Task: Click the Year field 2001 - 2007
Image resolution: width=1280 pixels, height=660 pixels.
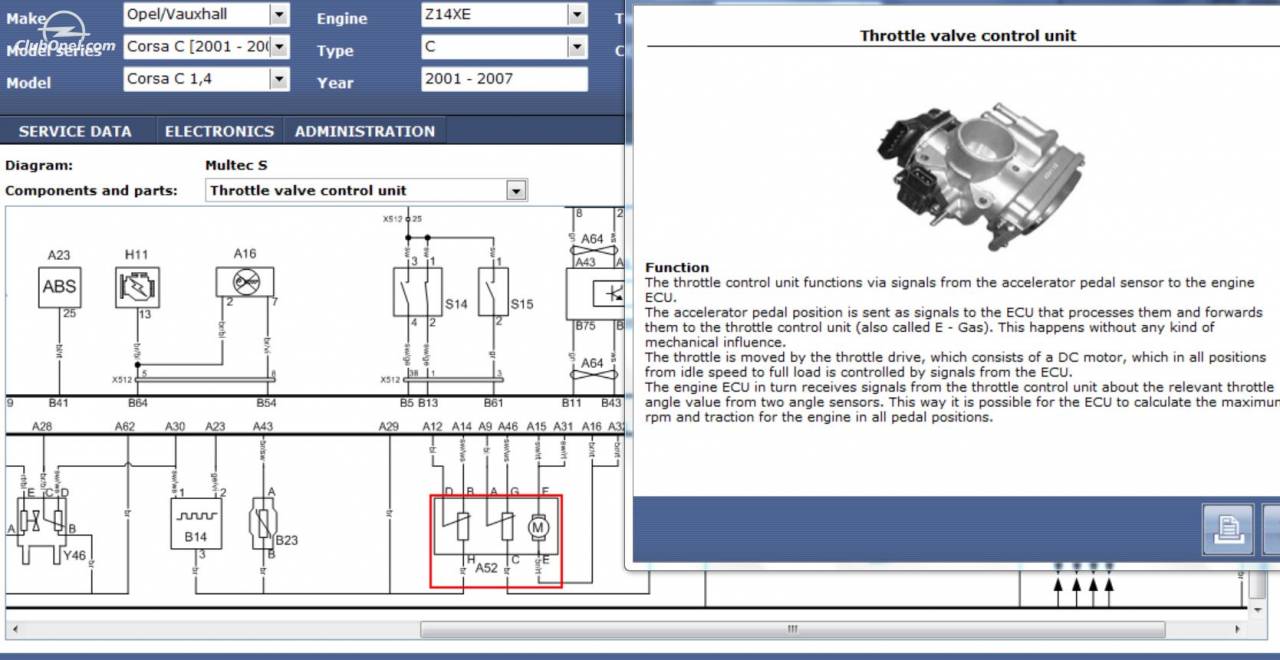Action: click(x=504, y=79)
